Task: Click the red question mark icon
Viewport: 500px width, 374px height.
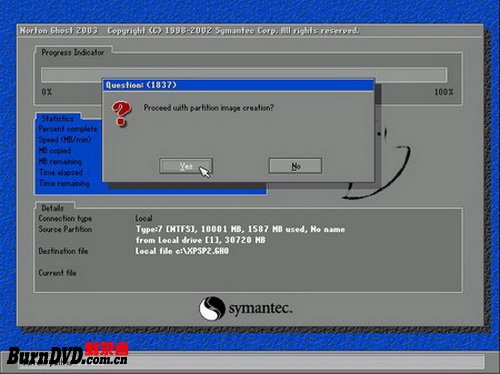Action: point(121,114)
